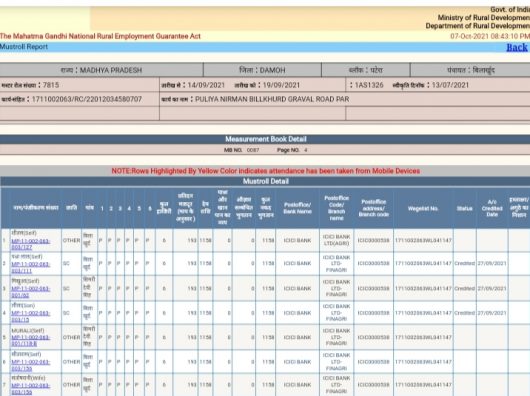Click the Credited status in row 3
530x396 pixels.
(x=464, y=289)
